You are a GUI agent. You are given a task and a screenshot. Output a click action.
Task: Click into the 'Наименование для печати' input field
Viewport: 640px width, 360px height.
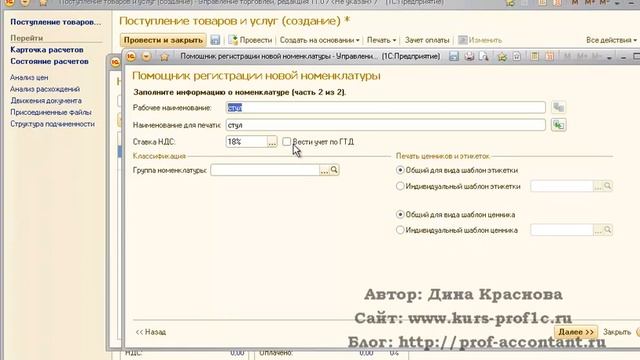(385, 125)
